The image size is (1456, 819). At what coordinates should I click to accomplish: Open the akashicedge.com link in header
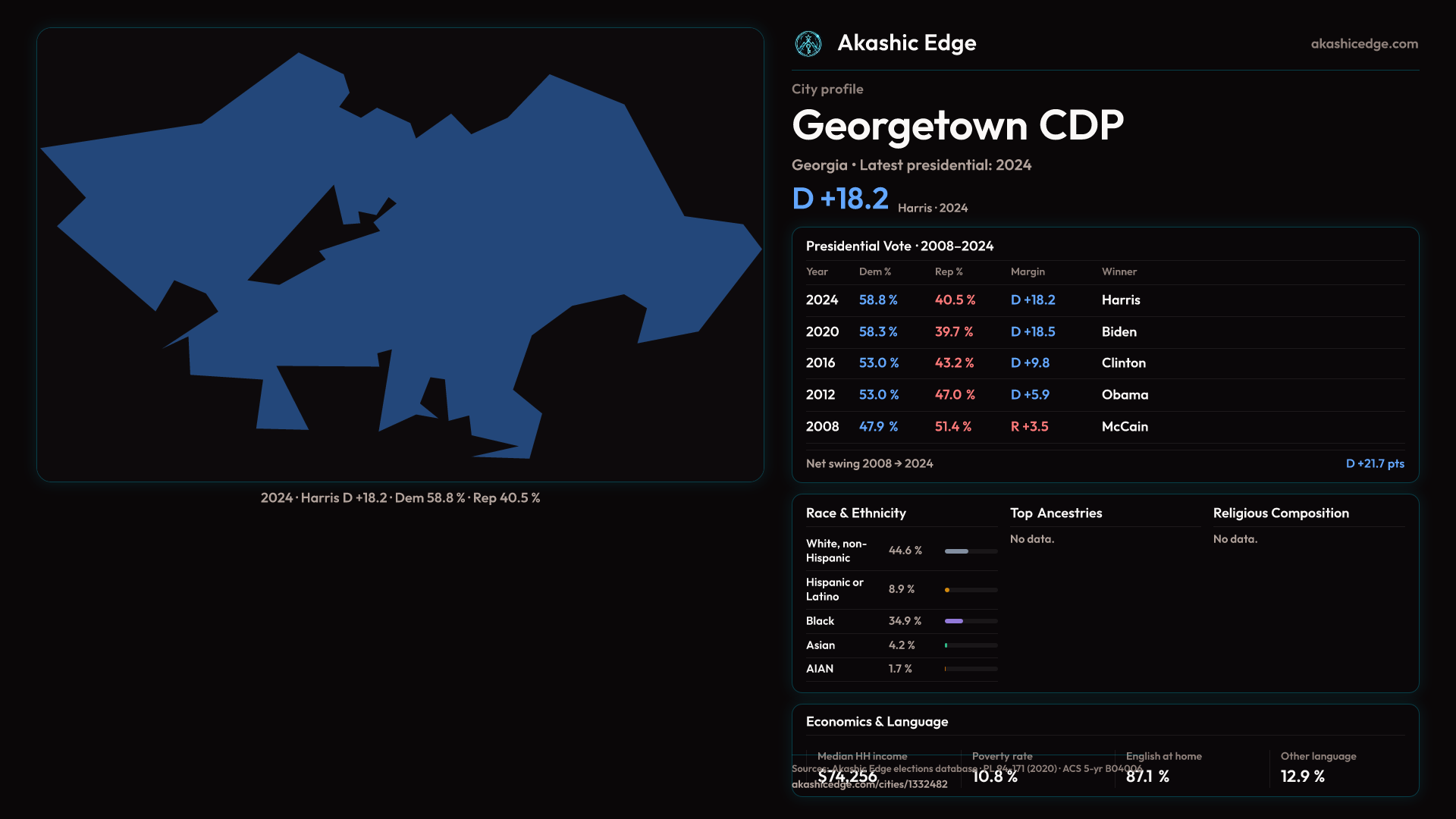pyautogui.click(x=1363, y=44)
